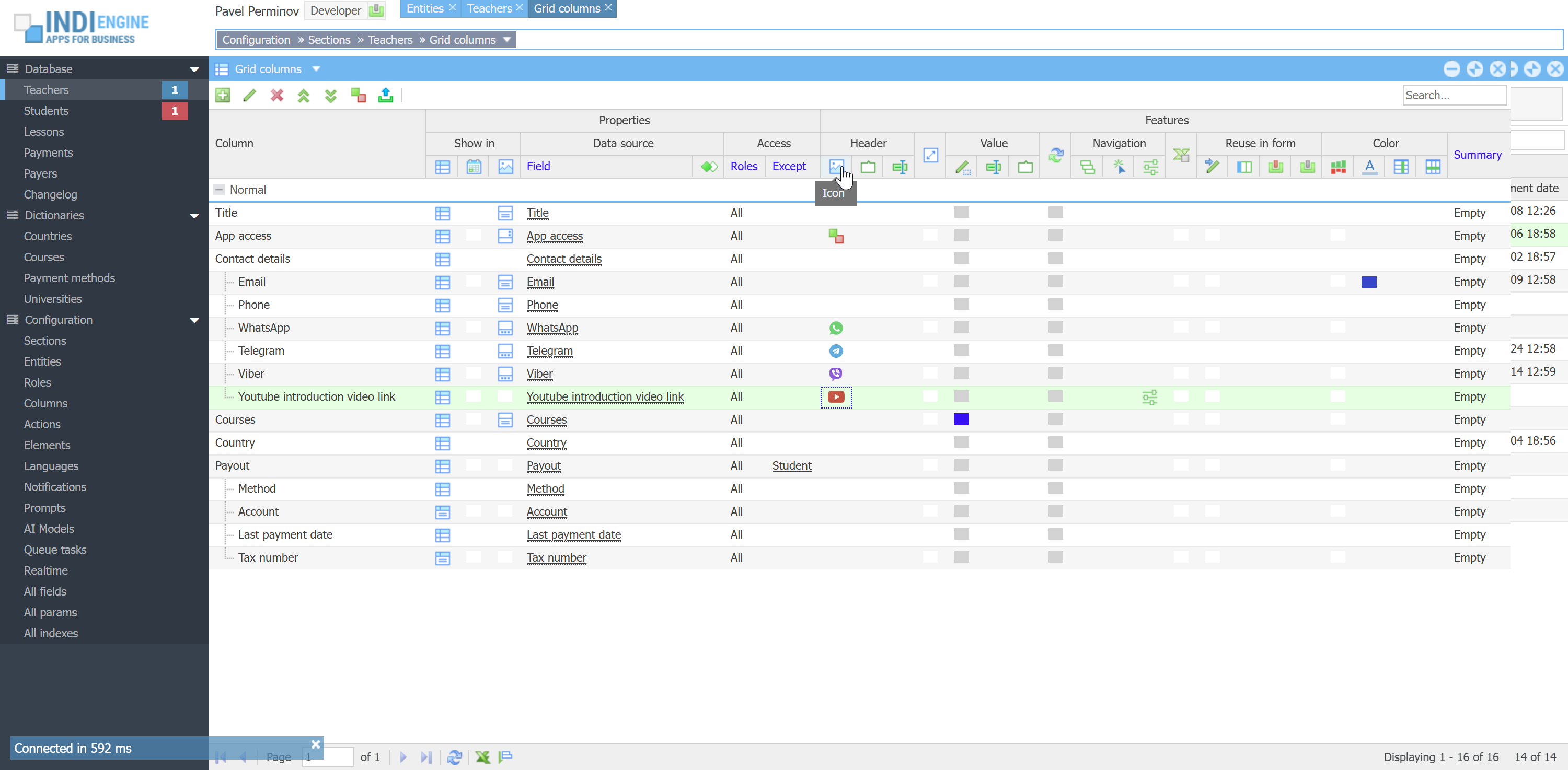This screenshot has width=1568, height=770.
Task: Click the YouTube icon in Youtube video row
Action: (836, 396)
